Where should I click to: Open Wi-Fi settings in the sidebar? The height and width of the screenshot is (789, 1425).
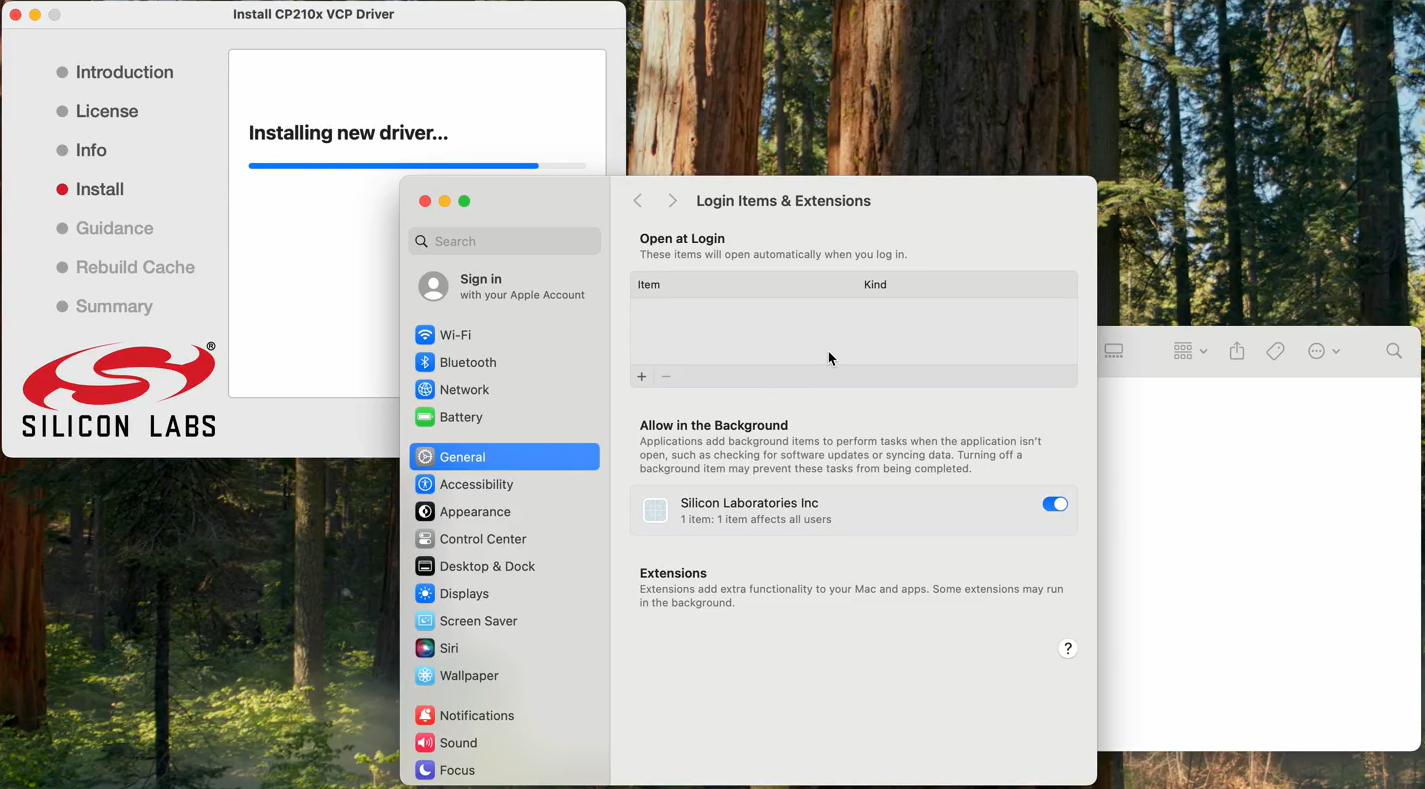(x=504, y=335)
